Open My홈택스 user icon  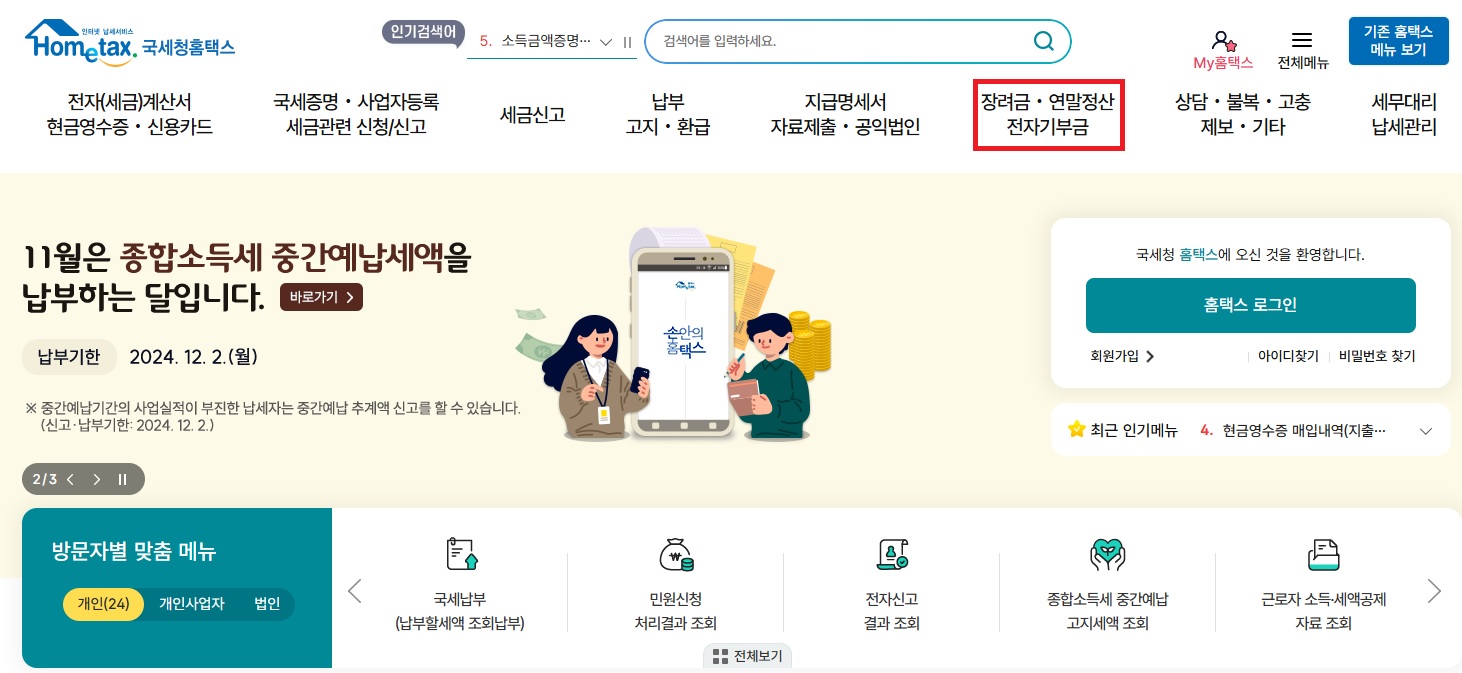point(1223,41)
